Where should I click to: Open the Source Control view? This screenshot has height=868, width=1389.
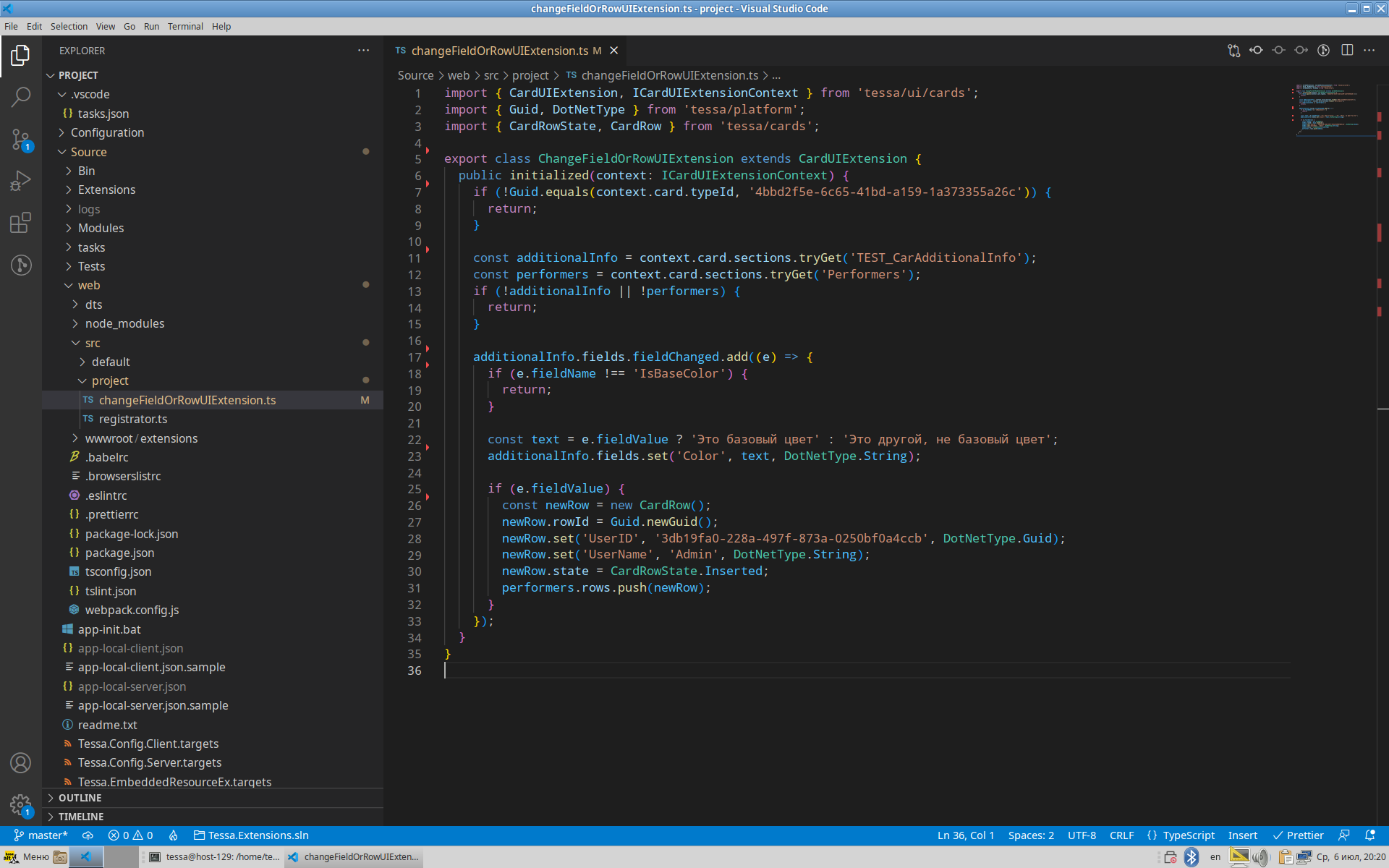[21, 139]
